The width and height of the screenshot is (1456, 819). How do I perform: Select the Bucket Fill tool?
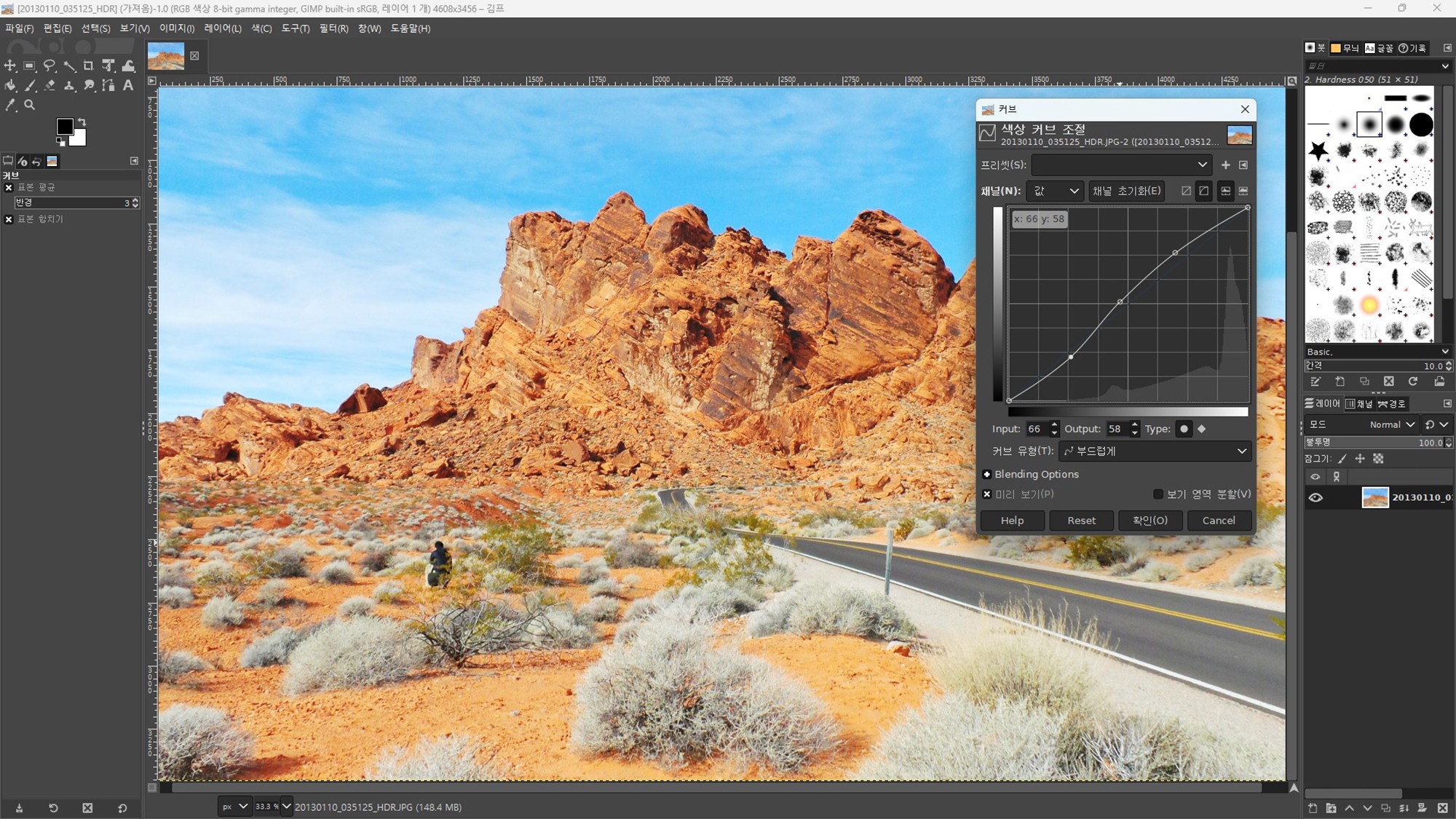[x=10, y=85]
